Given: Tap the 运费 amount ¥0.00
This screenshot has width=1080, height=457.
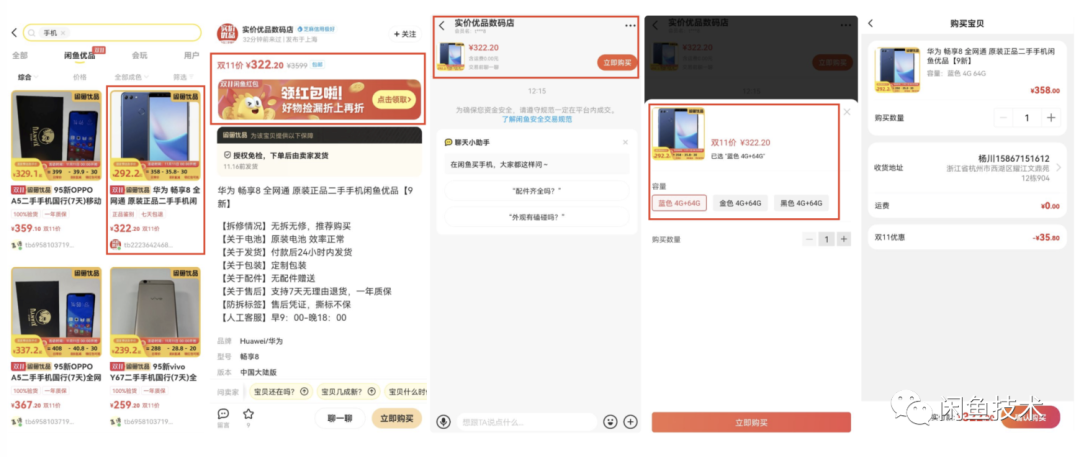Looking at the screenshot, I should [x=1050, y=205].
